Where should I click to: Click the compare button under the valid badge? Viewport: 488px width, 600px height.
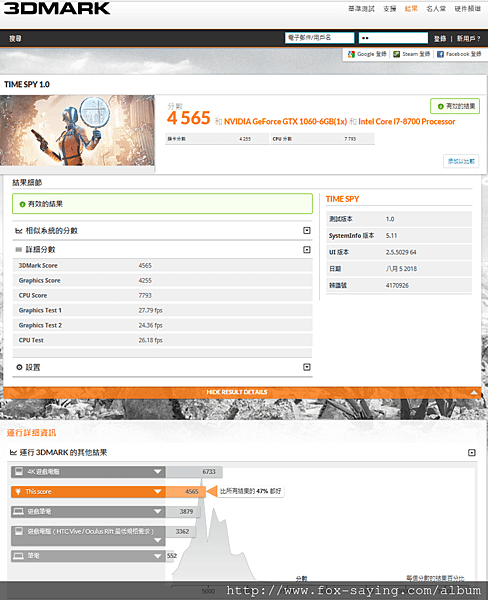[x=461, y=161]
